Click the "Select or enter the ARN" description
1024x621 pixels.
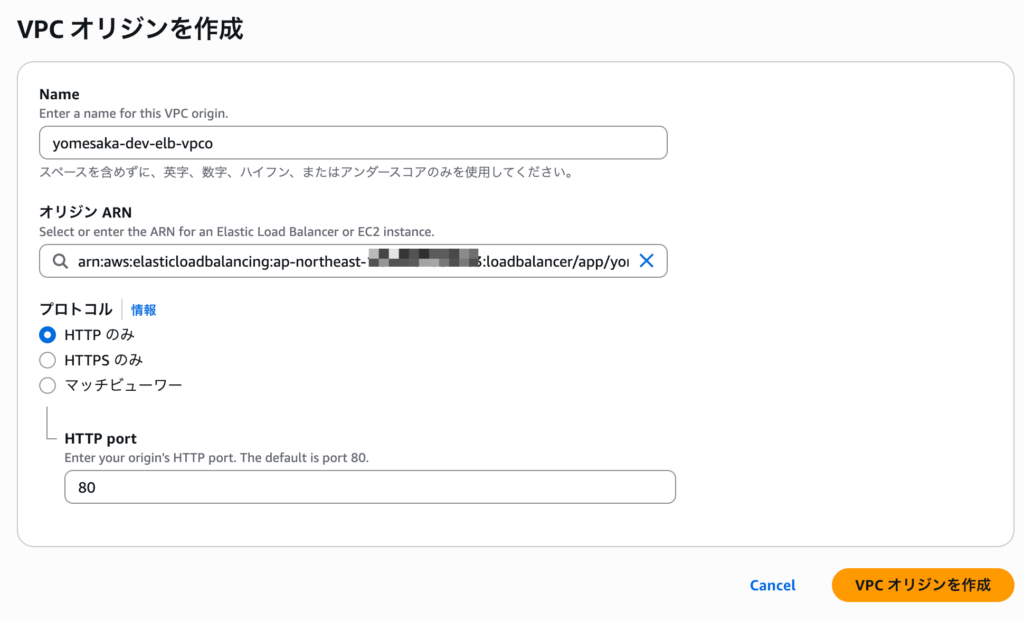[236, 232]
